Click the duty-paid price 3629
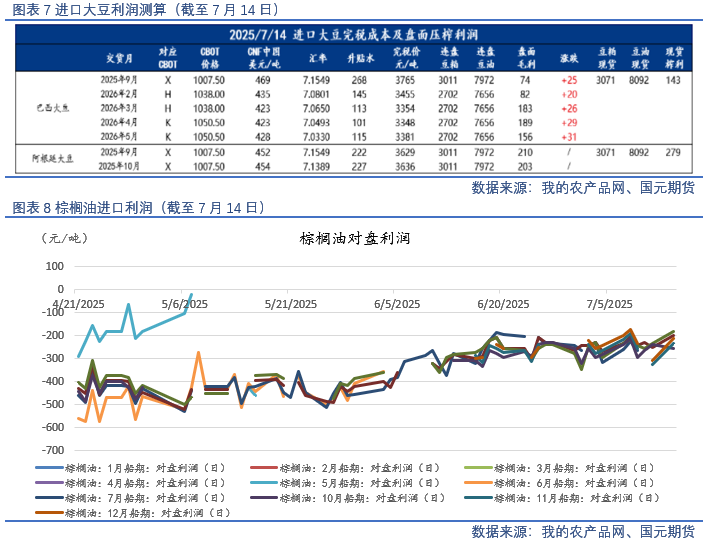This screenshot has width=708, height=541. coord(405,153)
